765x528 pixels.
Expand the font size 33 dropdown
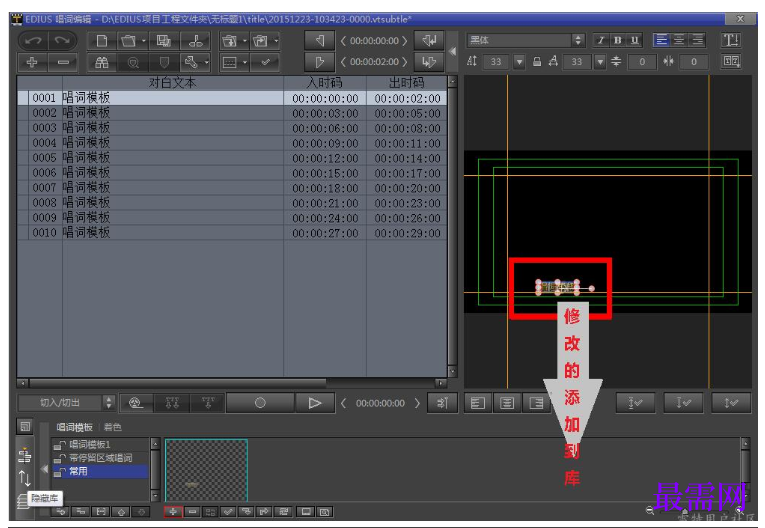coord(519,61)
